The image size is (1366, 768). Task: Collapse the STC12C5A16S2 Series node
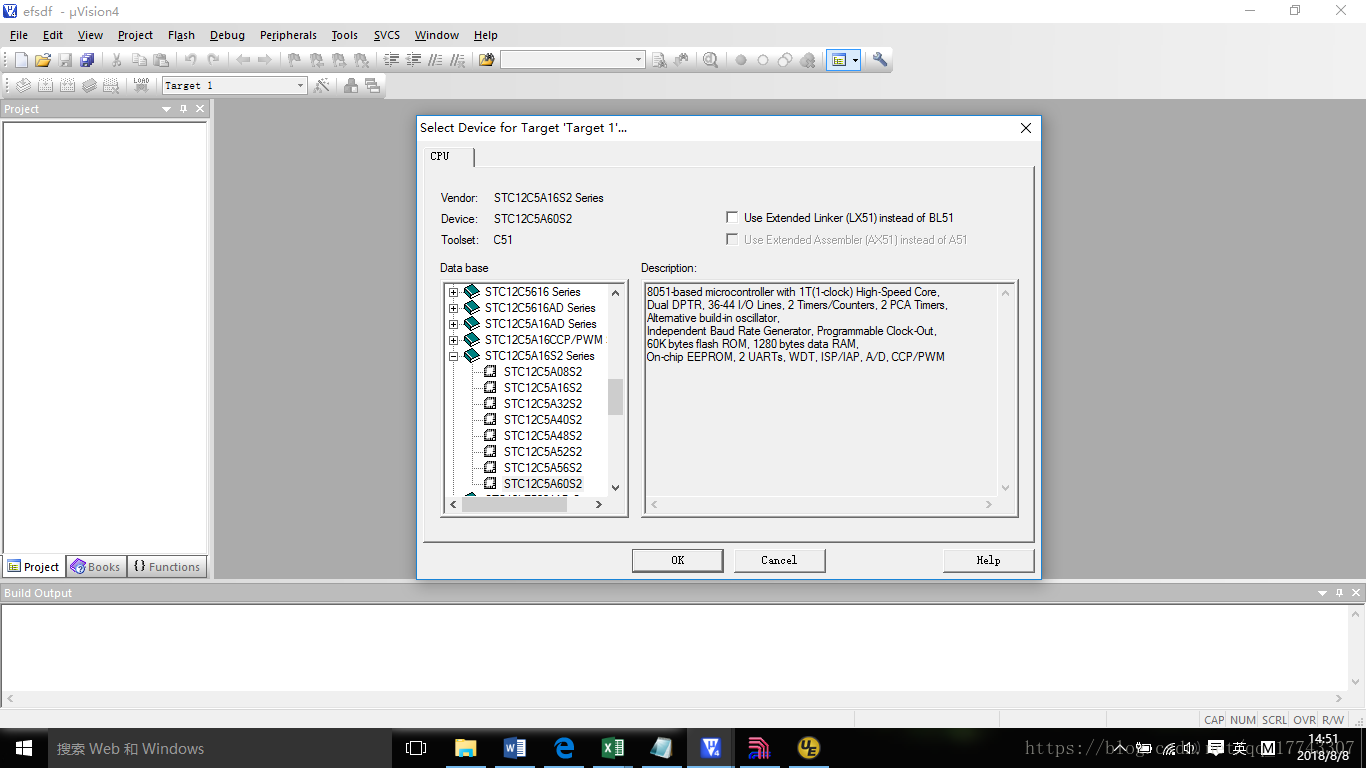453,356
